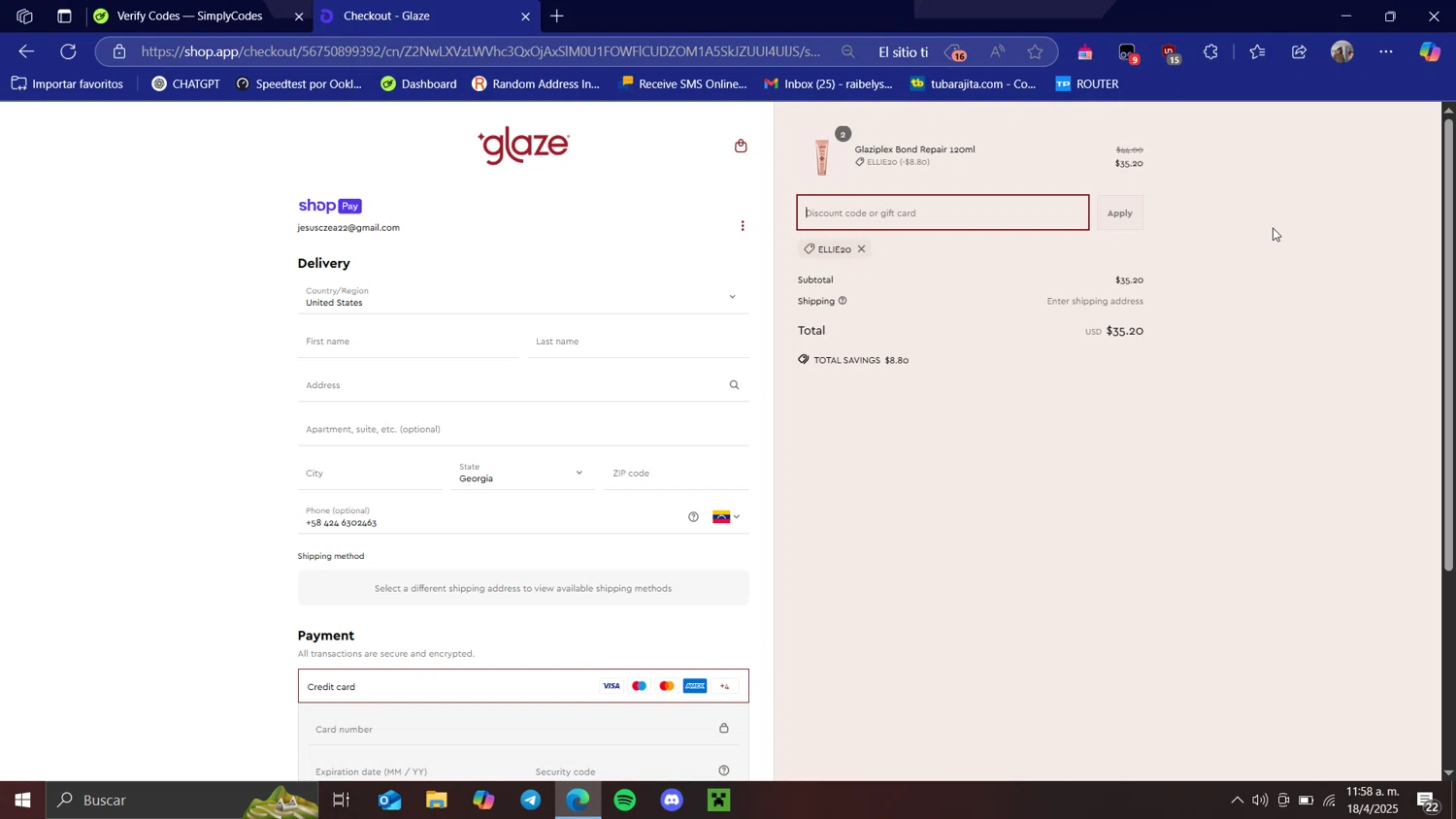Open Random Address bookmark
The image size is (1456, 819).
point(536,84)
